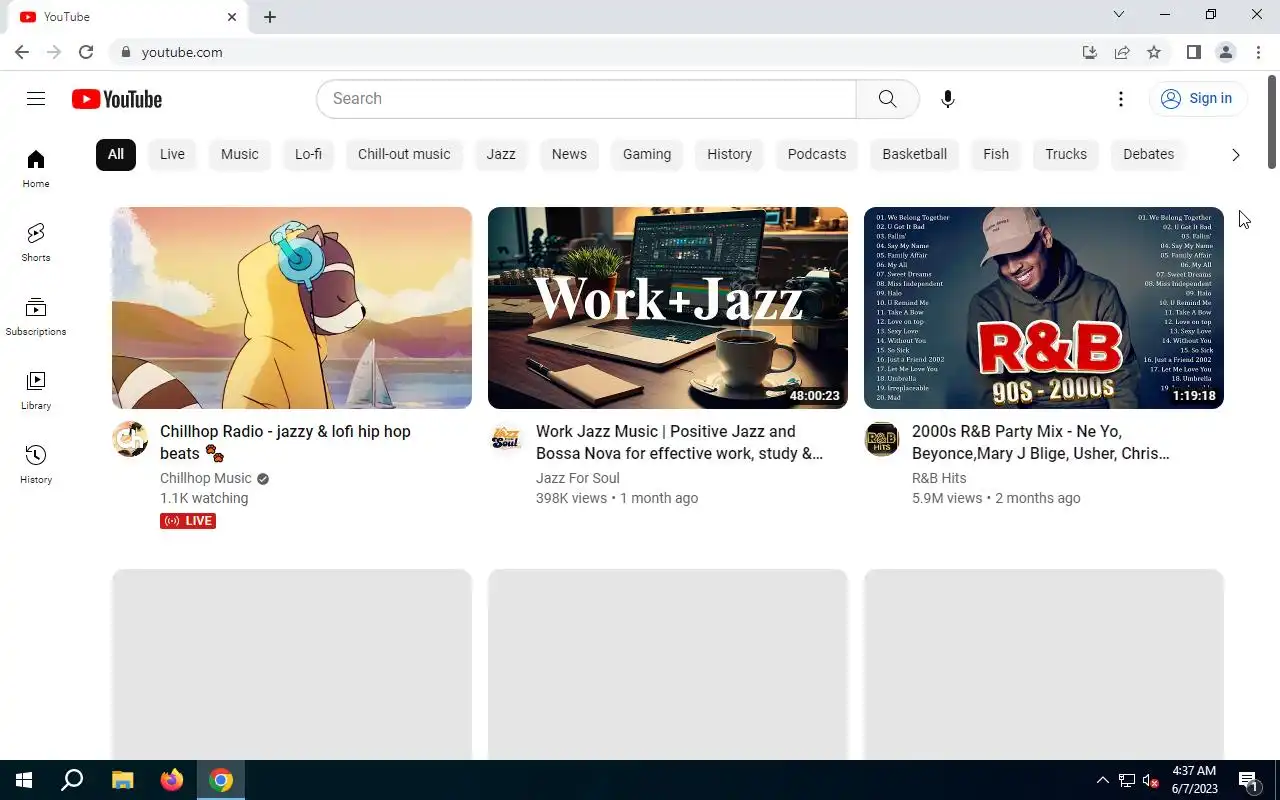Play the Work+Jazz thumbnail

(668, 308)
